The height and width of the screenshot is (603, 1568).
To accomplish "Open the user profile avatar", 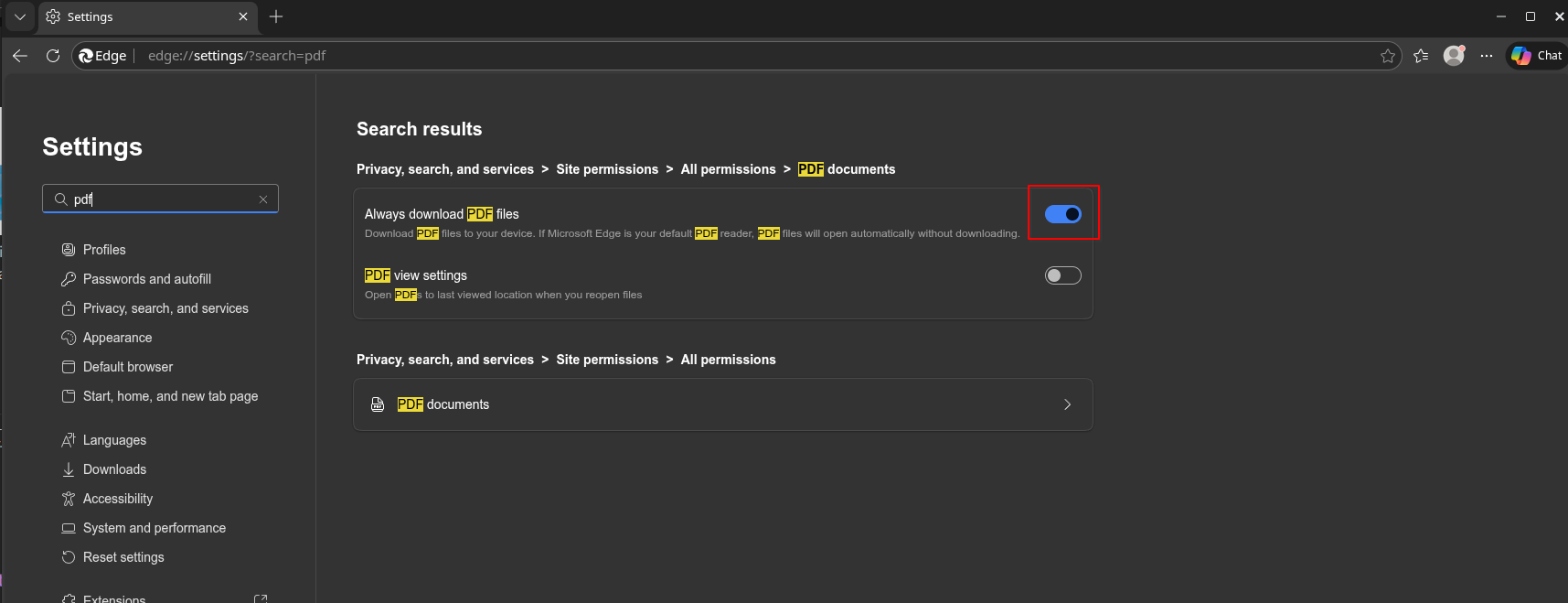I will point(1454,56).
